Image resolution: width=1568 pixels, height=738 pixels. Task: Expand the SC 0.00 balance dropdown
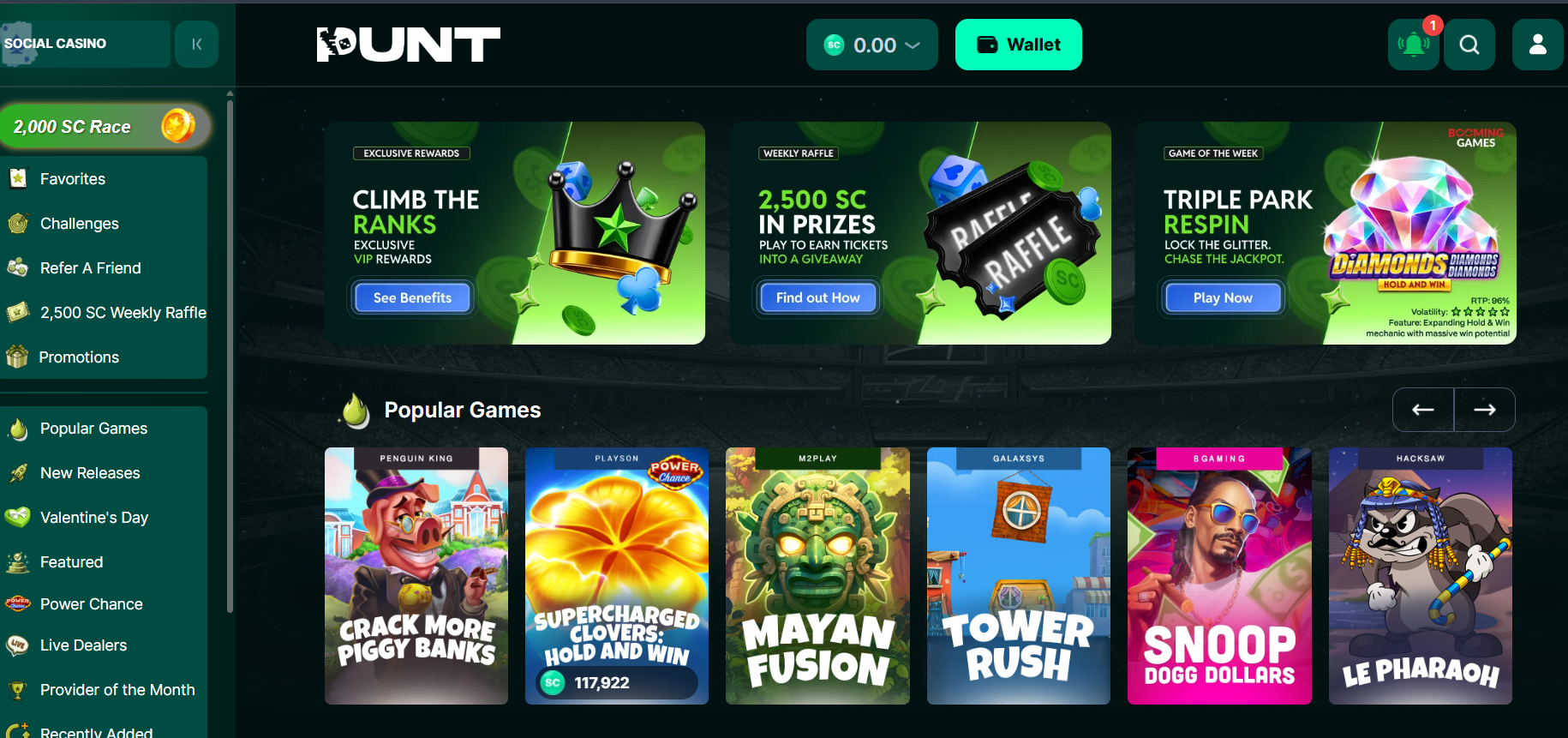point(872,45)
